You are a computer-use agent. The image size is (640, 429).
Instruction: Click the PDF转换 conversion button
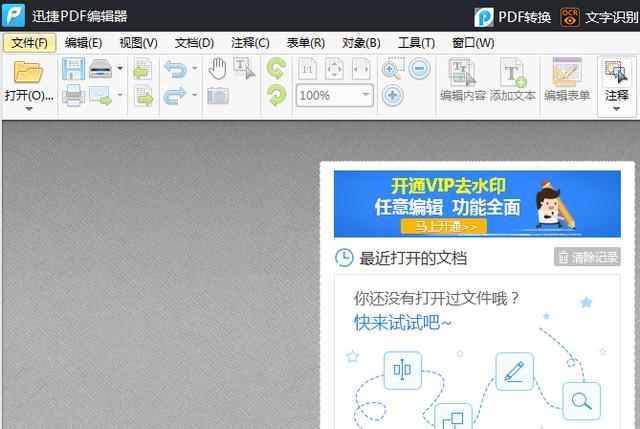pyautogui.click(x=512, y=16)
